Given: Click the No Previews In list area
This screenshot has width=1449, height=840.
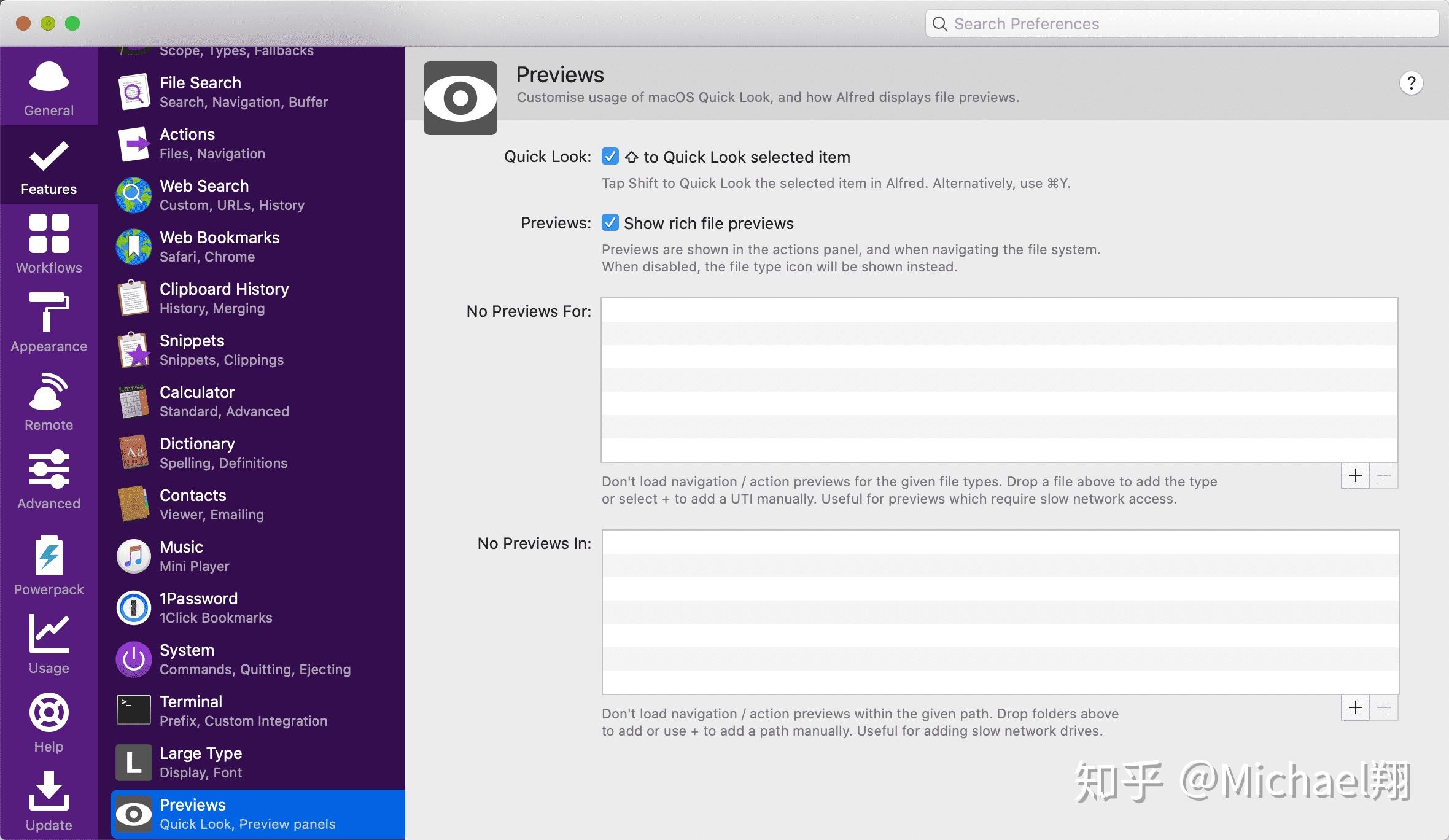Looking at the screenshot, I should pyautogui.click(x=1000, y=612).
